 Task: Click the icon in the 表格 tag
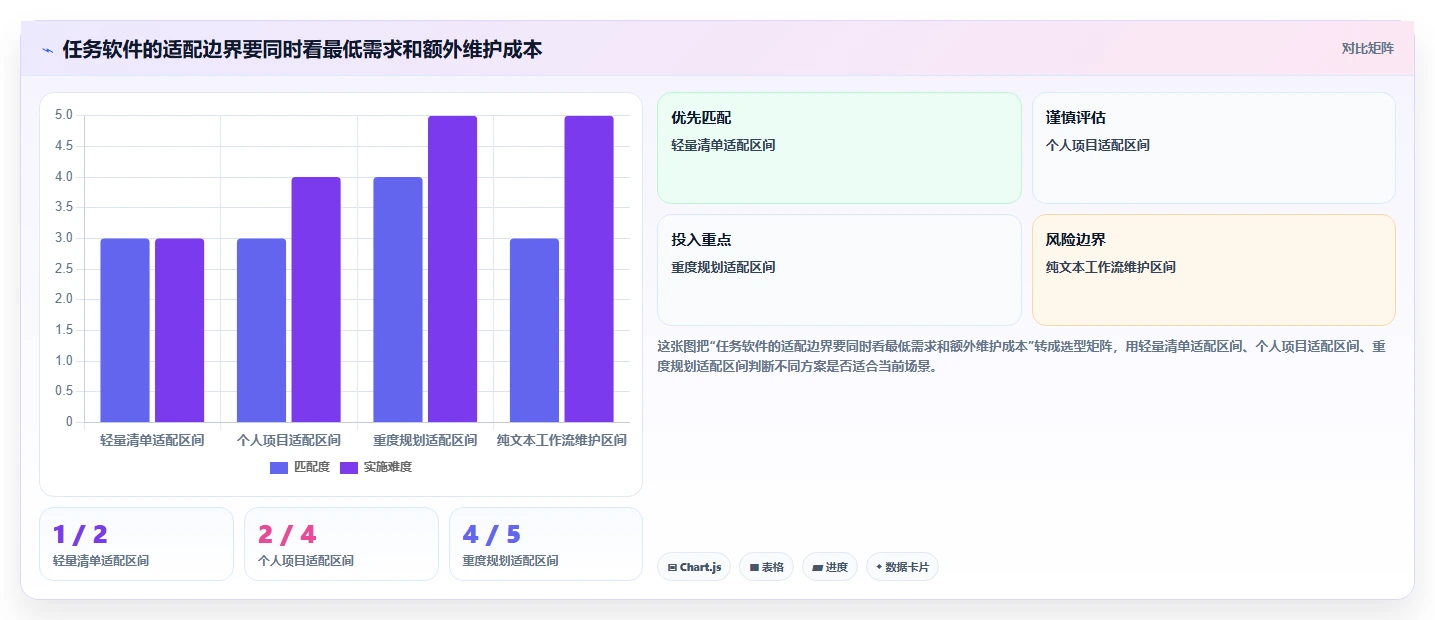click(754, 567)
